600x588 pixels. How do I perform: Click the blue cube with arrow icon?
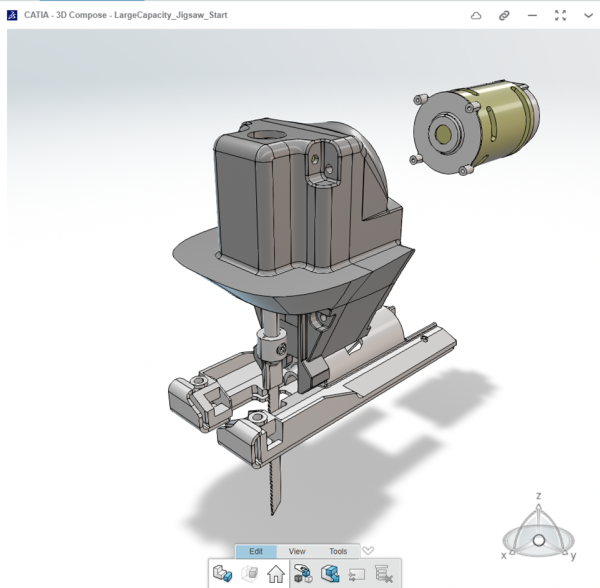point(331,574)
